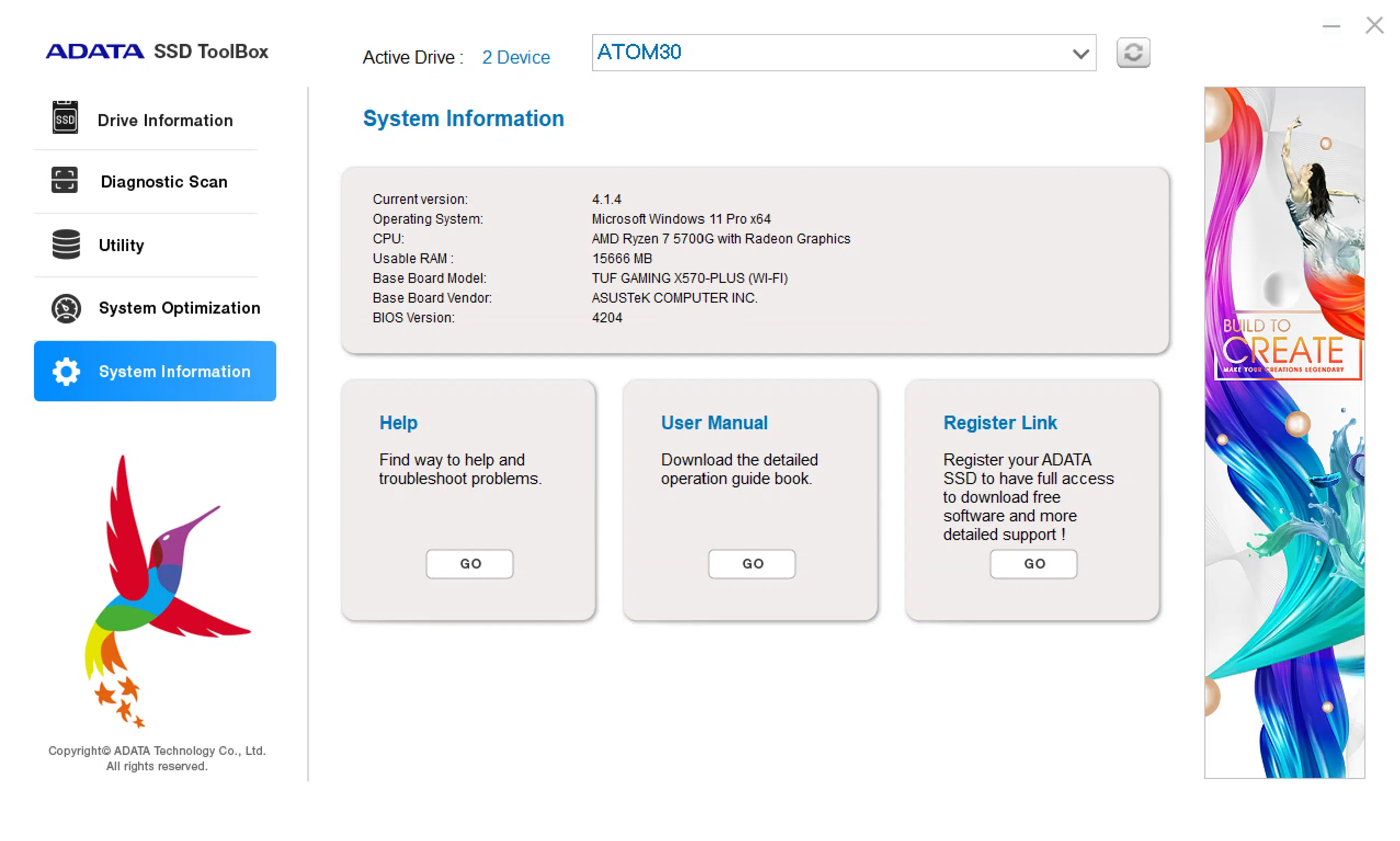Click the User Manual heading
The height and width of the screenshot is (841, 1400).
coord(714,423)
